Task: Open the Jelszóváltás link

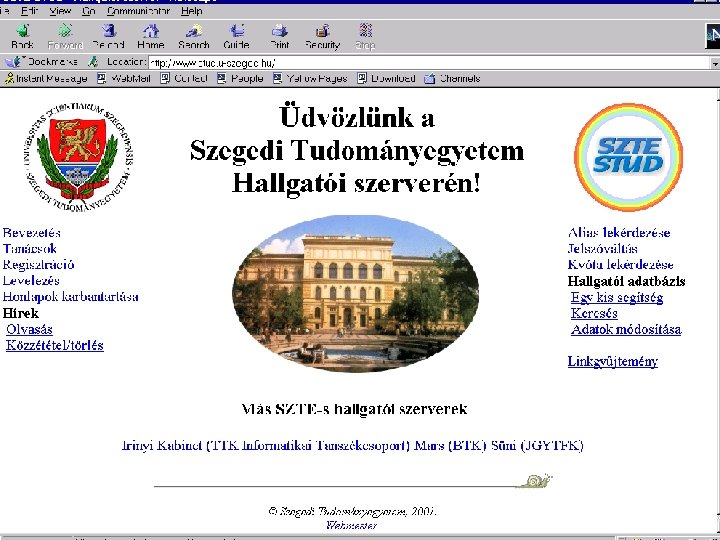Action: [602, 249]
